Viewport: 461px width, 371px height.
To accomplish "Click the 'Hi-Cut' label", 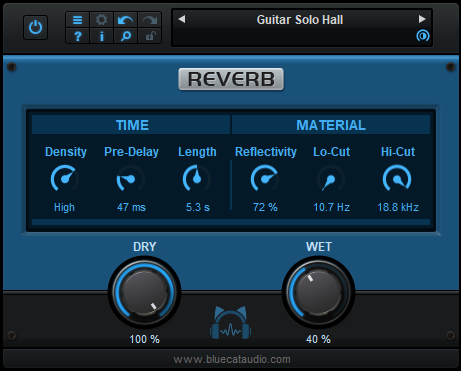I will (x=398, y=152).
